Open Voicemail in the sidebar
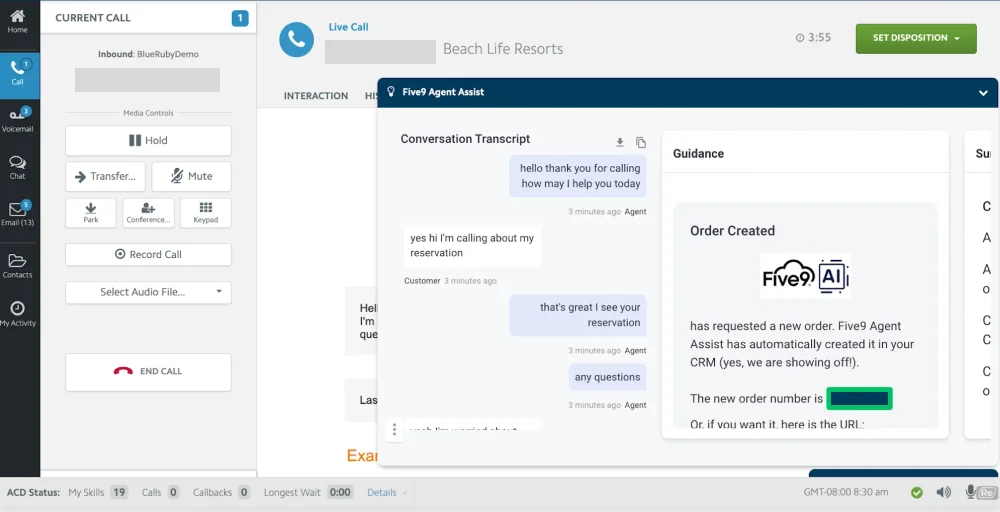 (18, 120)
